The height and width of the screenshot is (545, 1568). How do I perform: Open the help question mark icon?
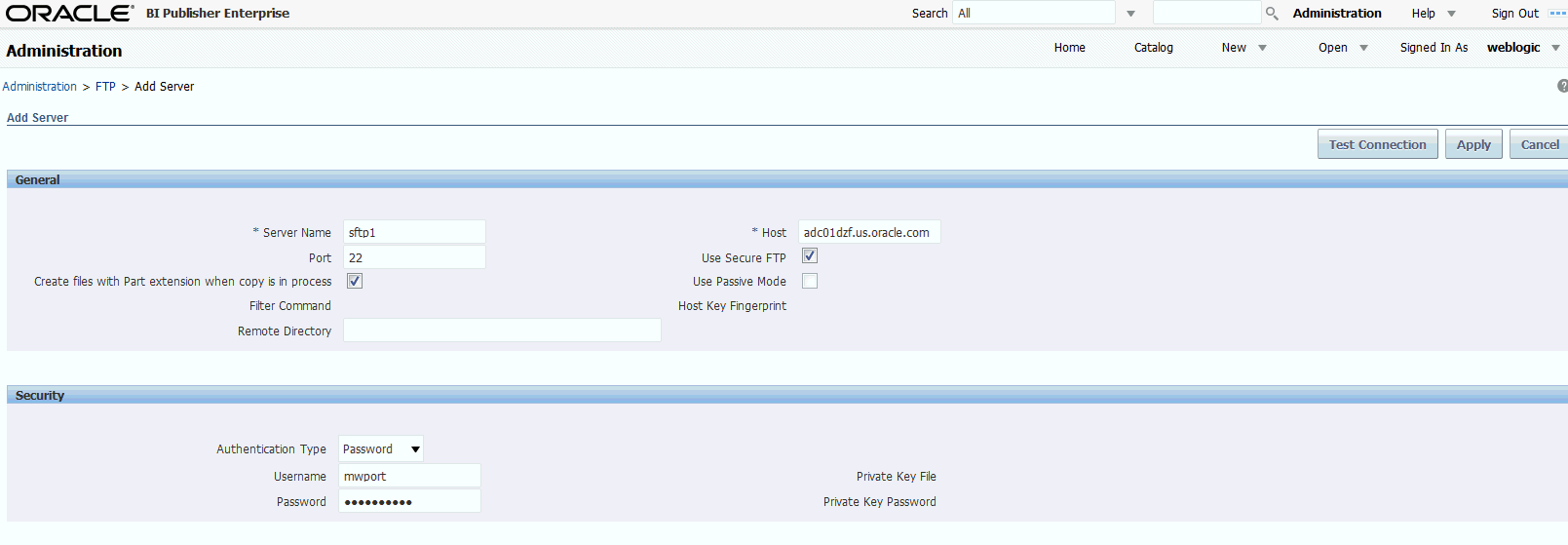click(x=1563, y=86)
